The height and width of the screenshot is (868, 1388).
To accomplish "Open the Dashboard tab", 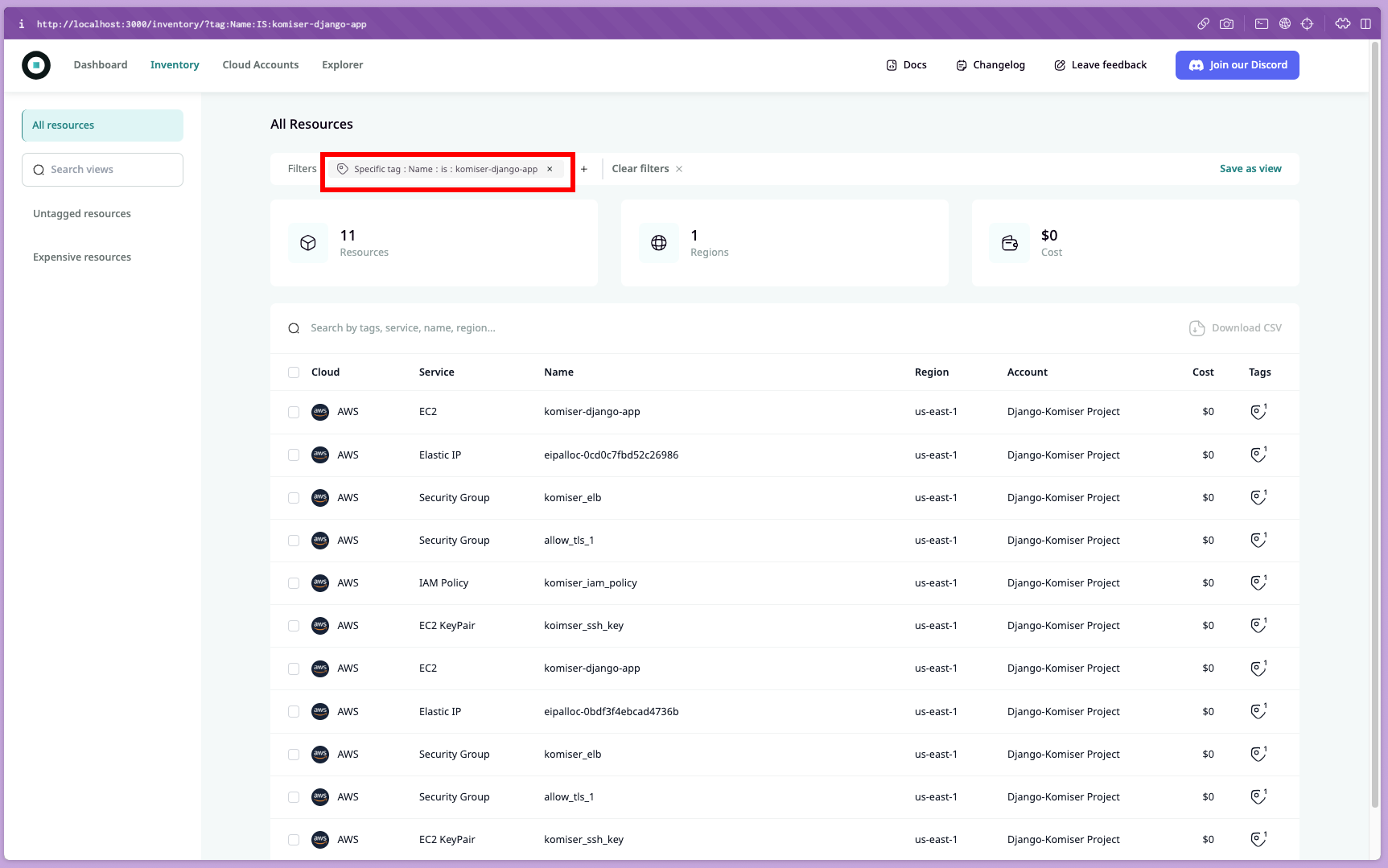I will click(101, 65).
